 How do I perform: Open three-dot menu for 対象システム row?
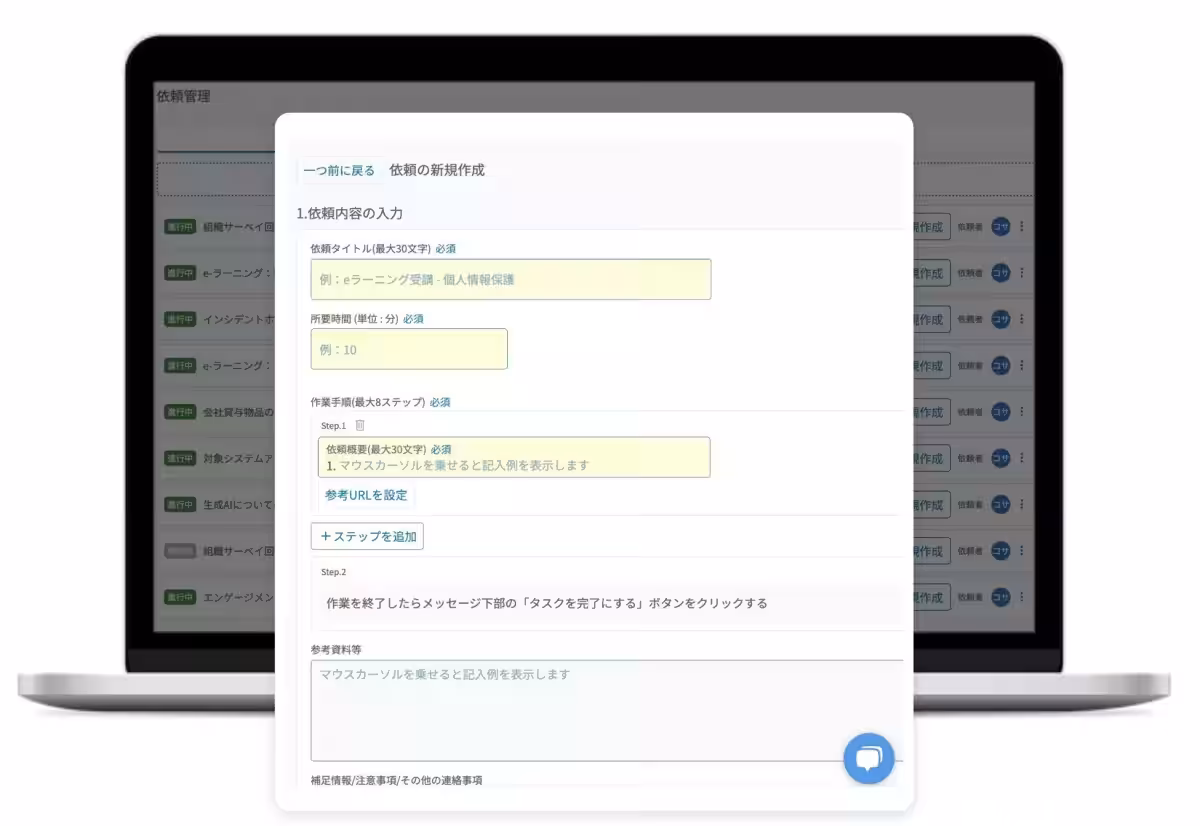1021,458
